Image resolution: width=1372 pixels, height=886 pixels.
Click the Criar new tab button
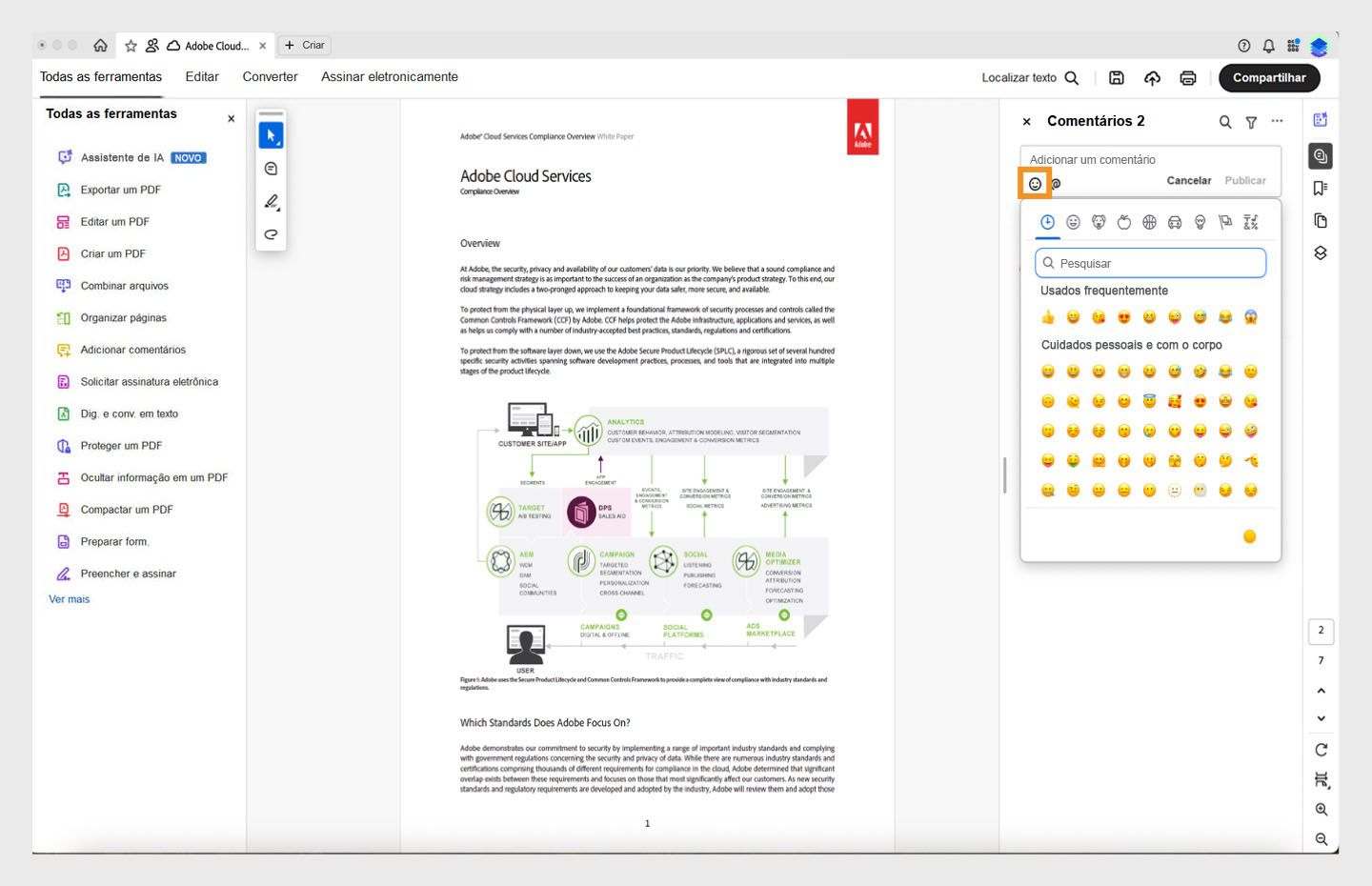[x=304, y=46]
